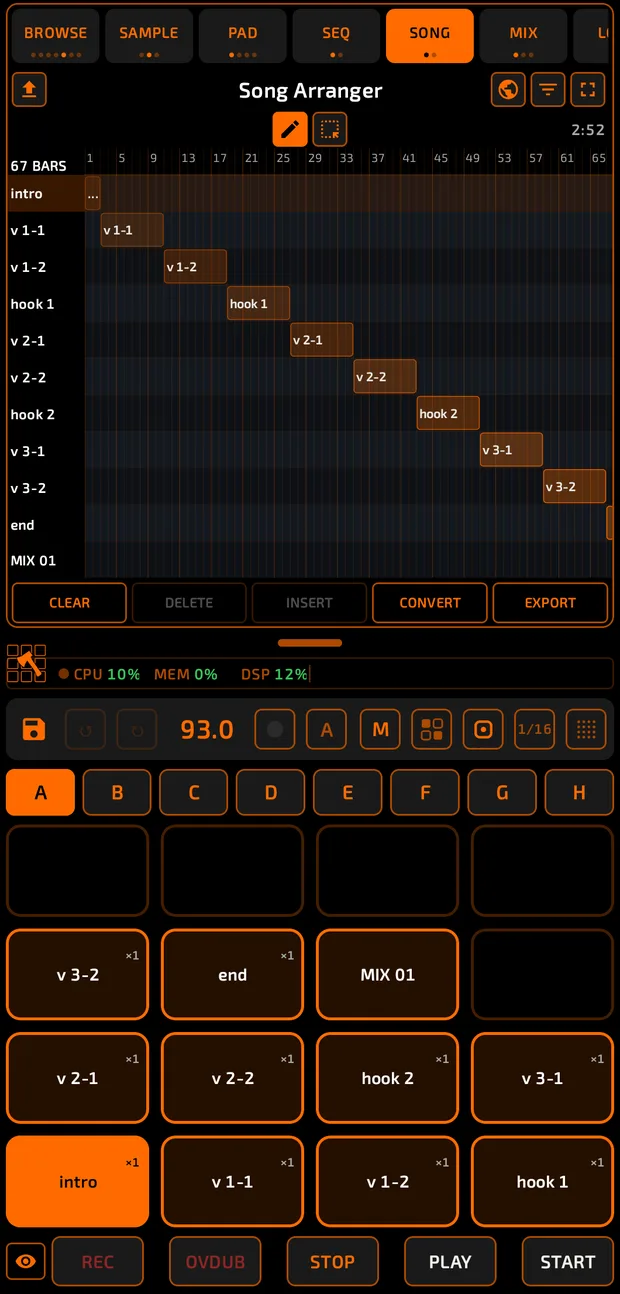Viewport: 620px width, 1294px height.
Task: Tap the 93.0 tempo value
Action: point(207,730)
